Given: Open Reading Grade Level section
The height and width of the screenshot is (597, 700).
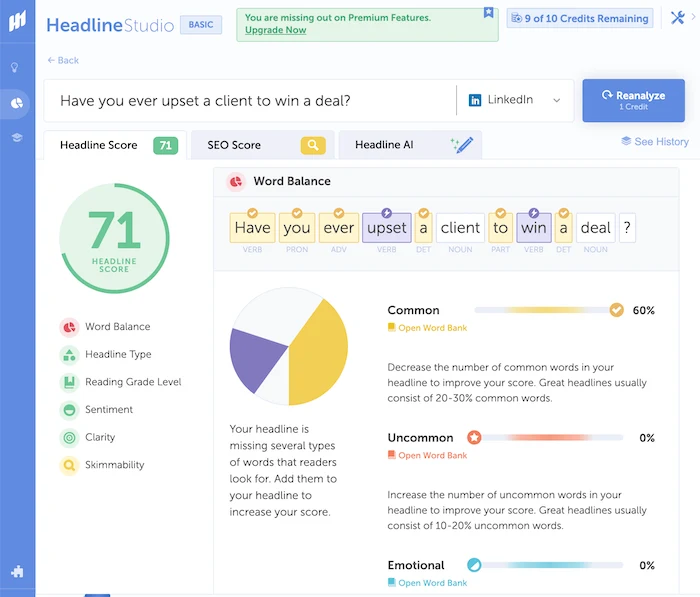Looking at the screenshot, I should [132, 382].
